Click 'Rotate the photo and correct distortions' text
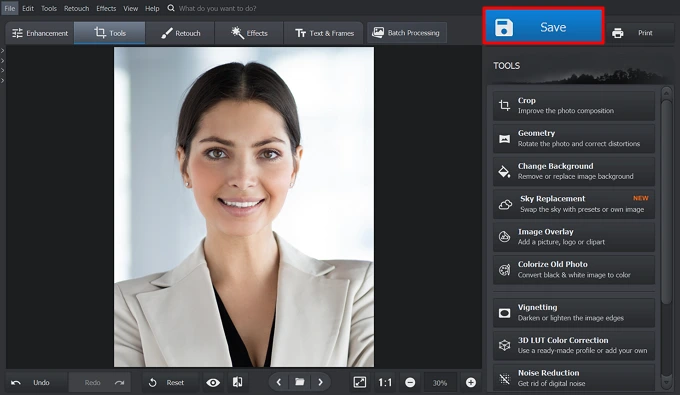This screenshot has height=395, width=680. [579, 144]
